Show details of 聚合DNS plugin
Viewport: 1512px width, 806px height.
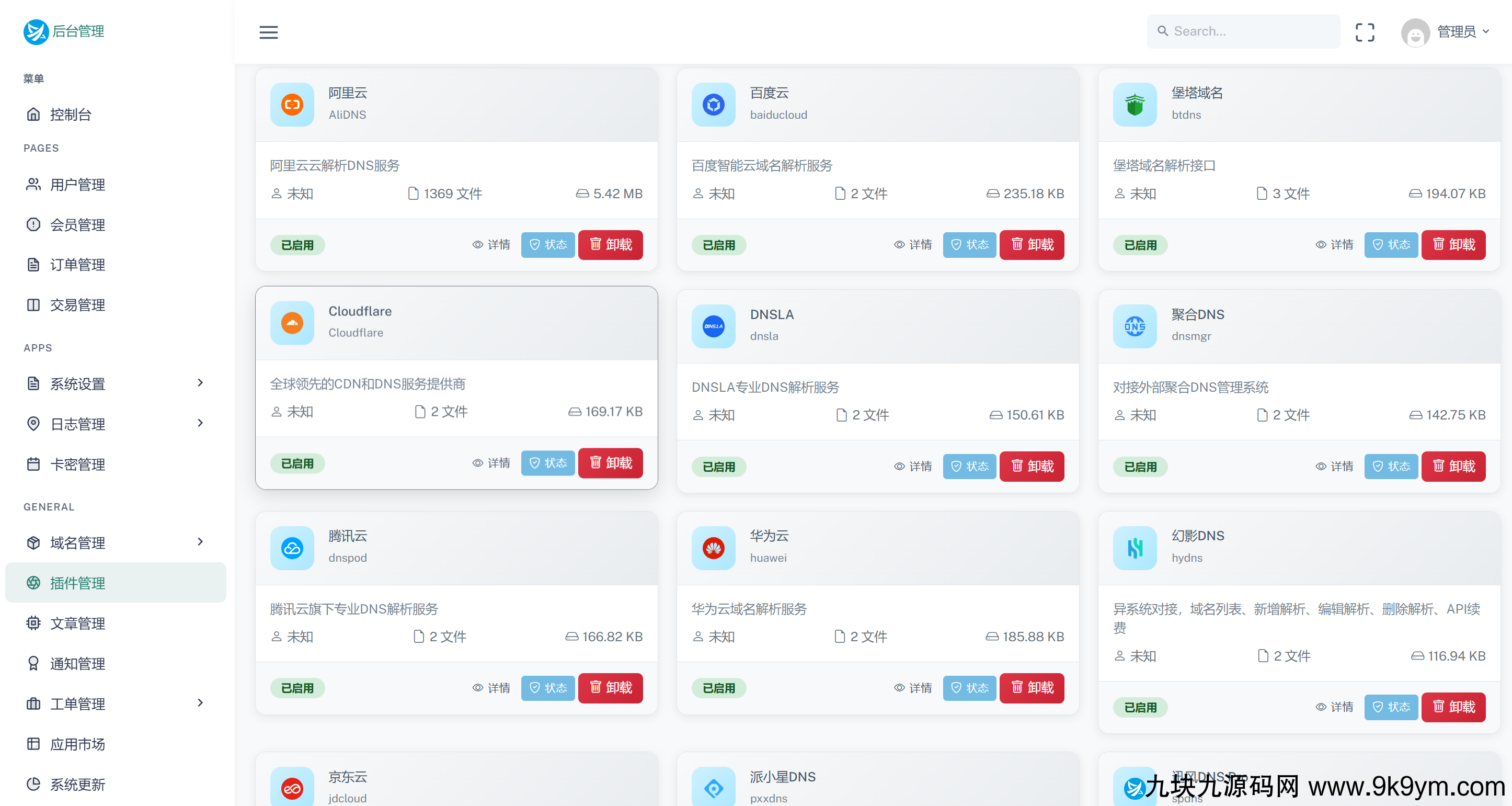(1335, 466)
